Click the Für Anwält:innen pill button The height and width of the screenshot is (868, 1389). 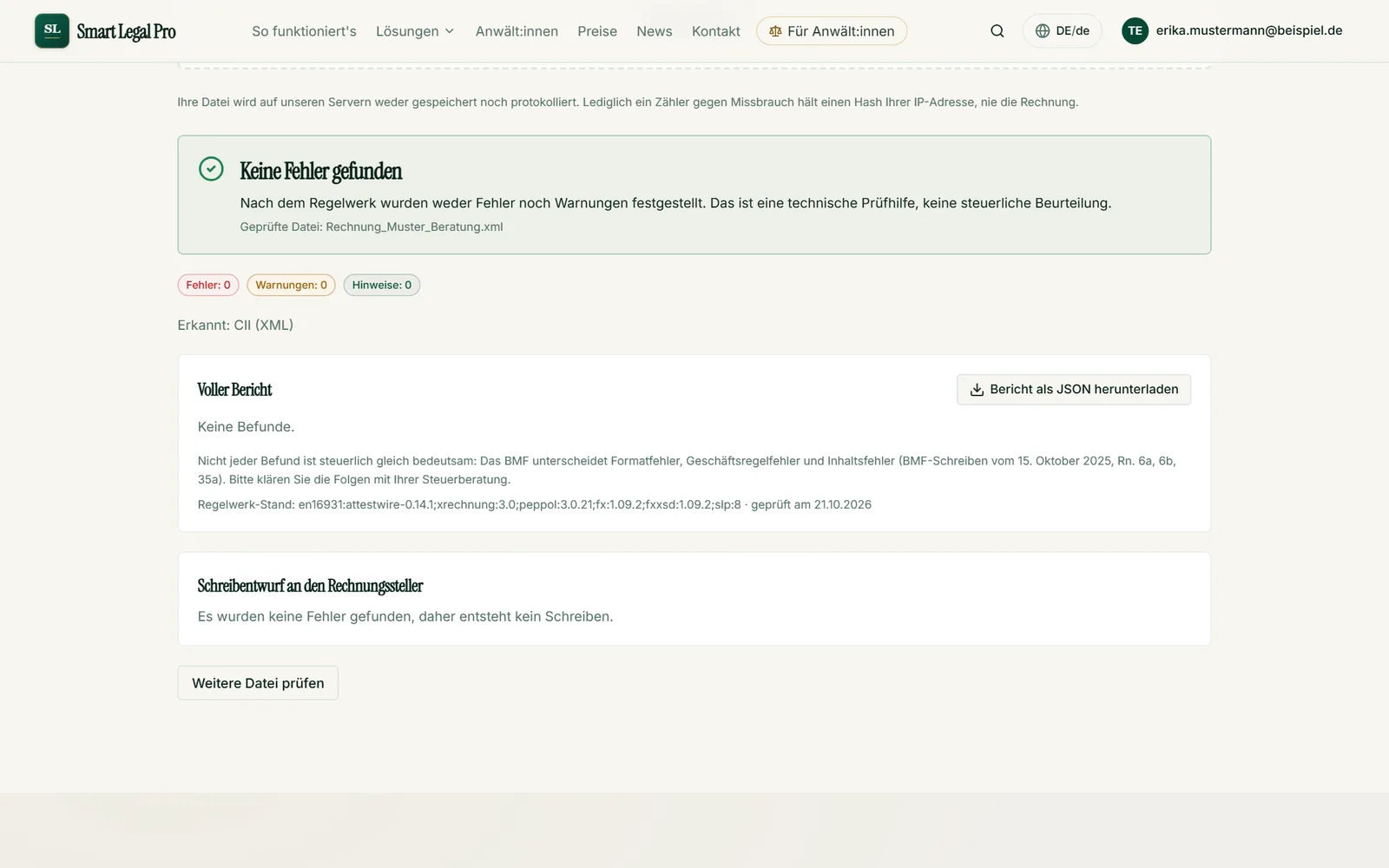click(832, 31)
